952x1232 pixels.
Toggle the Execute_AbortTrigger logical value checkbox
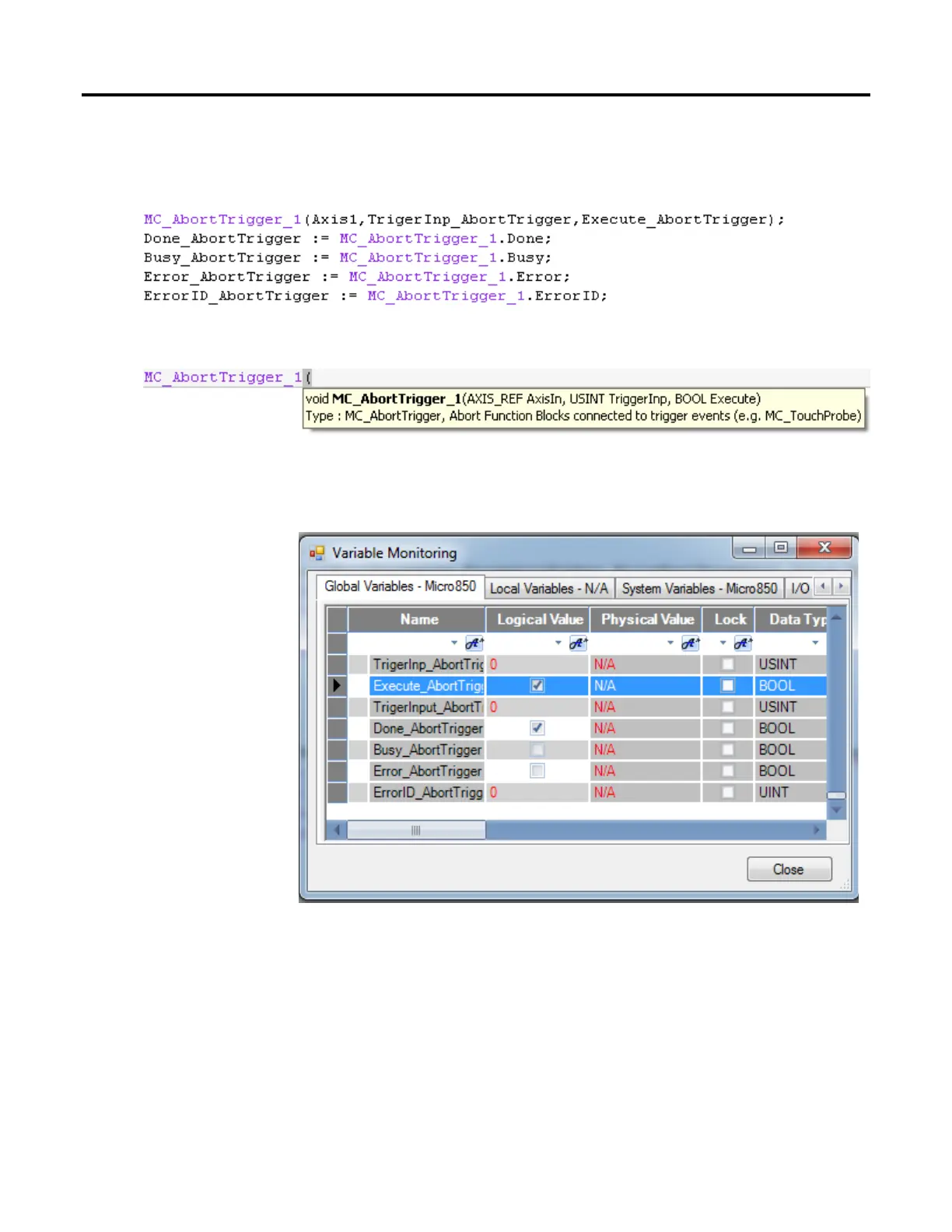(x=537, y=685)
